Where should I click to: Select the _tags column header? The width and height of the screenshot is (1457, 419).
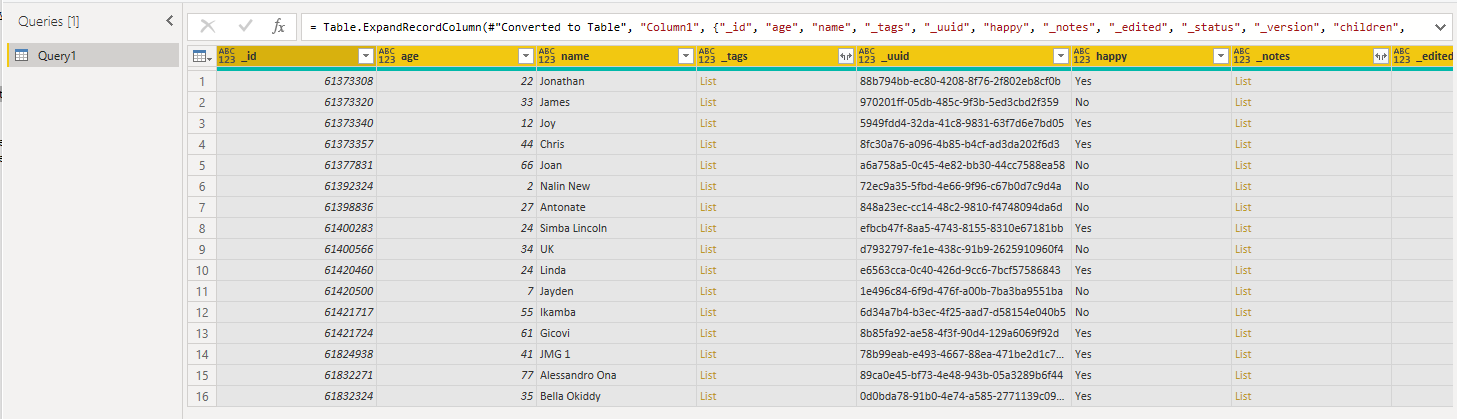(776, 57)
